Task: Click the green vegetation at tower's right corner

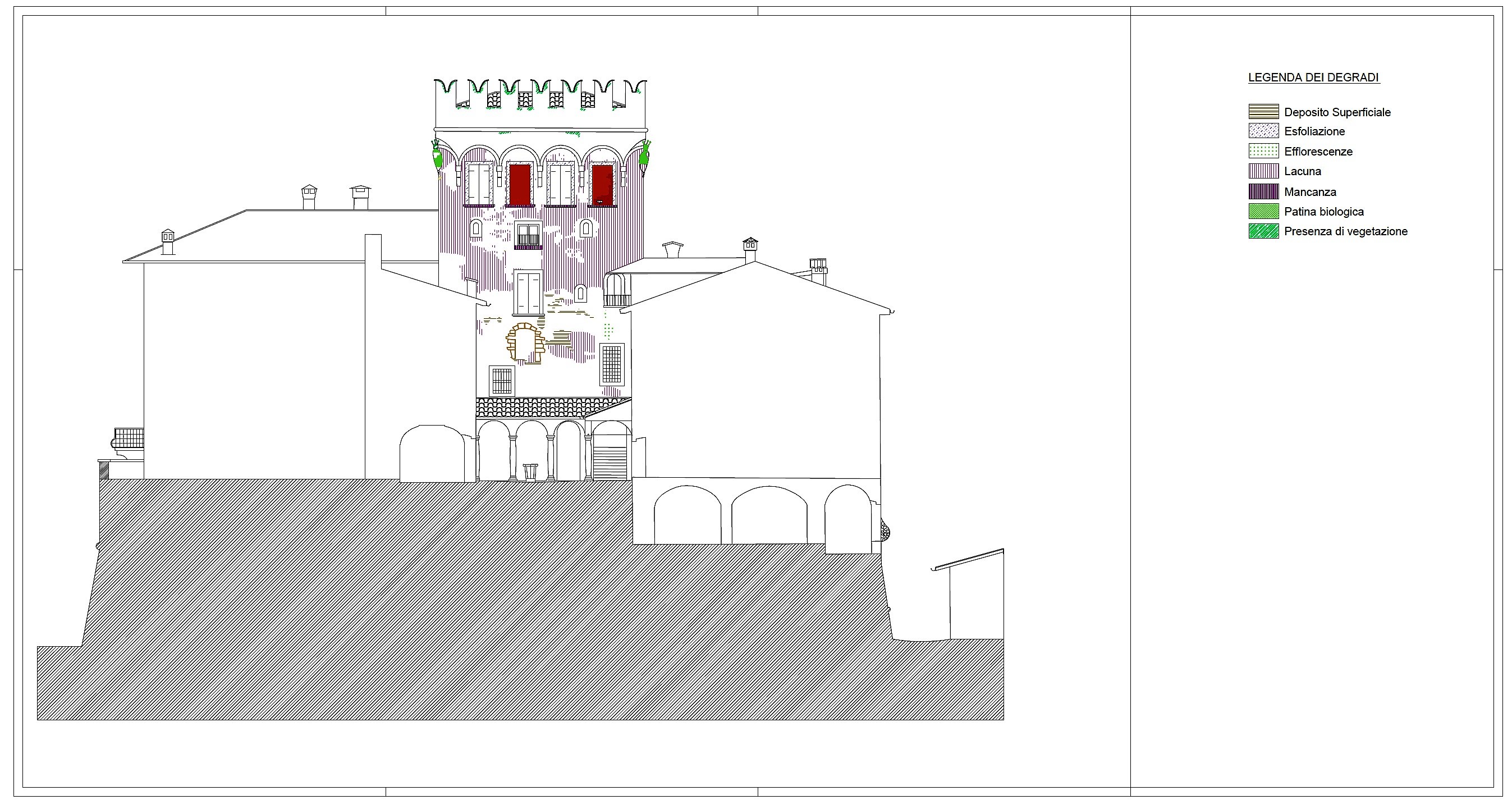Action: pos(644,156)
